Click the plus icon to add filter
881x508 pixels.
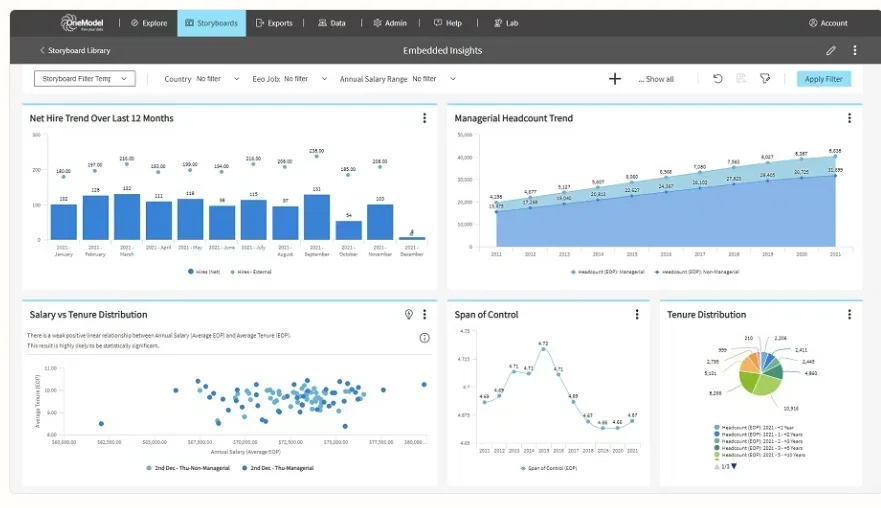(x=615, y=79)
